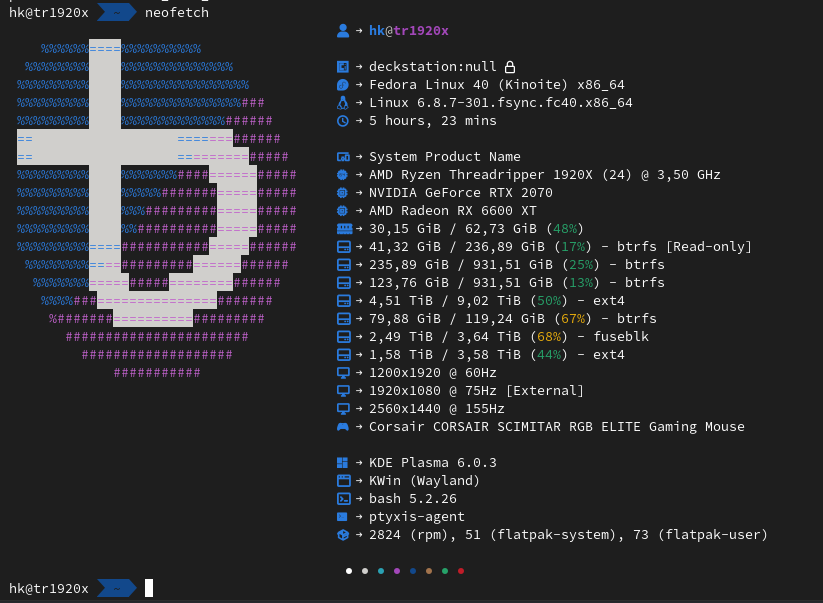The width and height of the screenshot is (823, 603).
Task: Click the Fedora logo icon
Action: 343,85
